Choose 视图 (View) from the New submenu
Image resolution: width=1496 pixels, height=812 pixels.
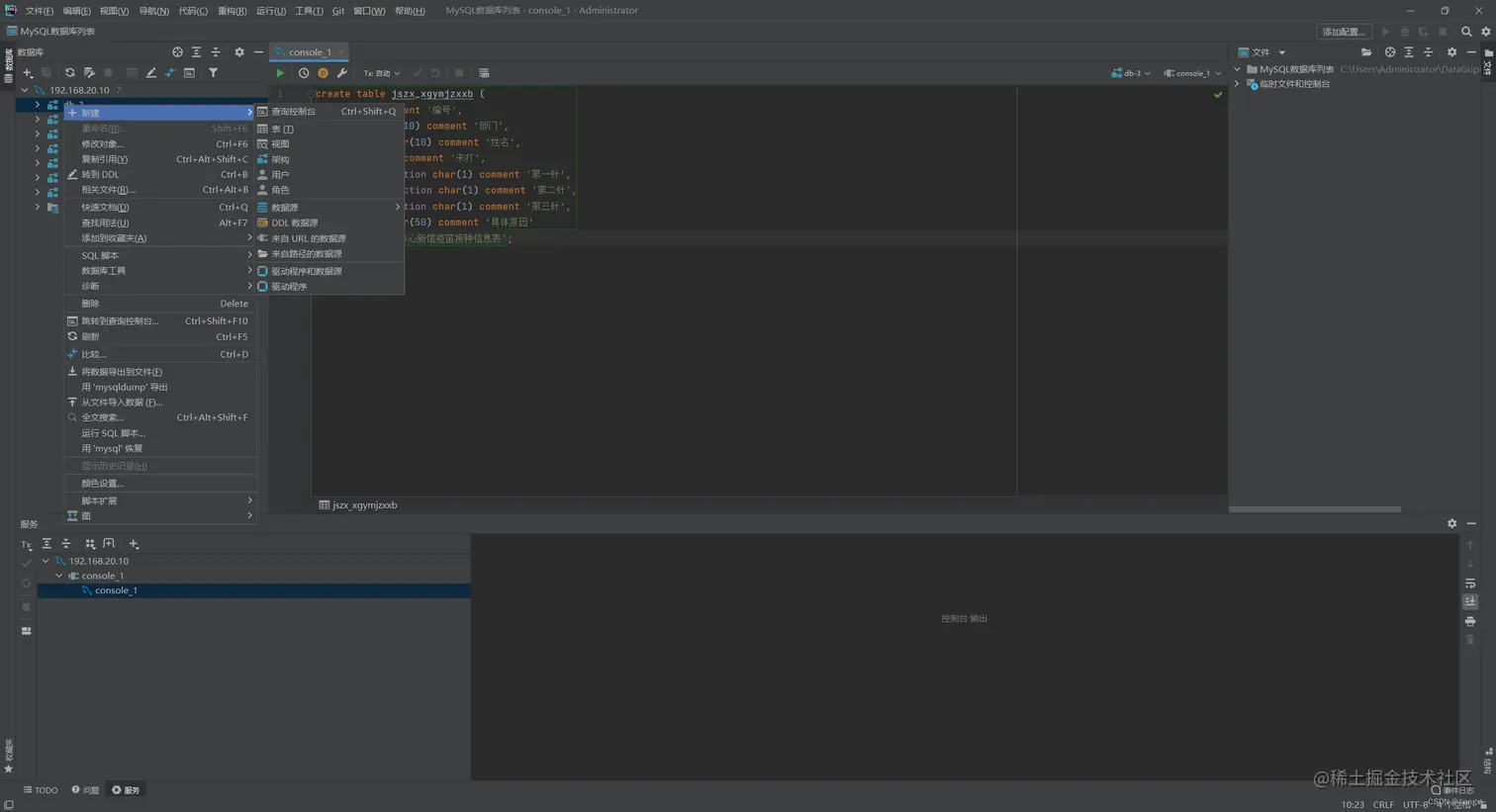pos(329,143)
